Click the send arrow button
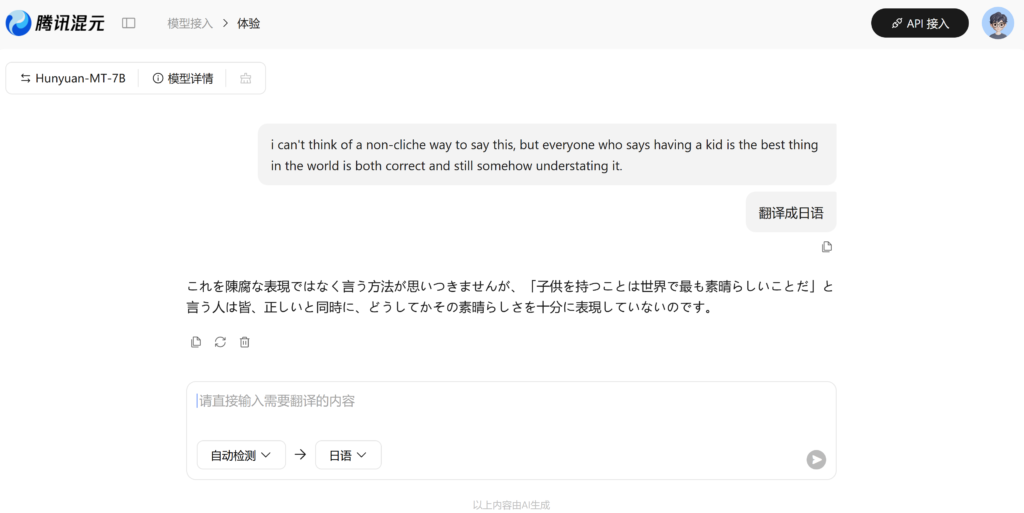1024x513 pixels. click(816, 459)
